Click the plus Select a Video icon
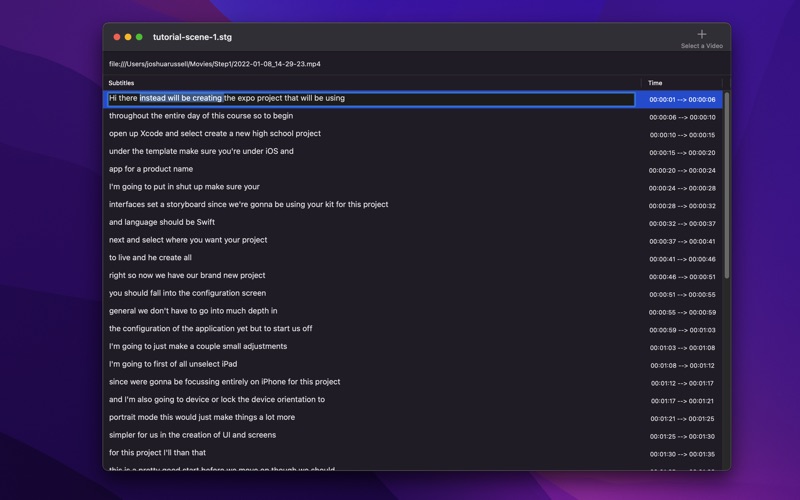The image size is (800, 500). click(x=702, y=34)
